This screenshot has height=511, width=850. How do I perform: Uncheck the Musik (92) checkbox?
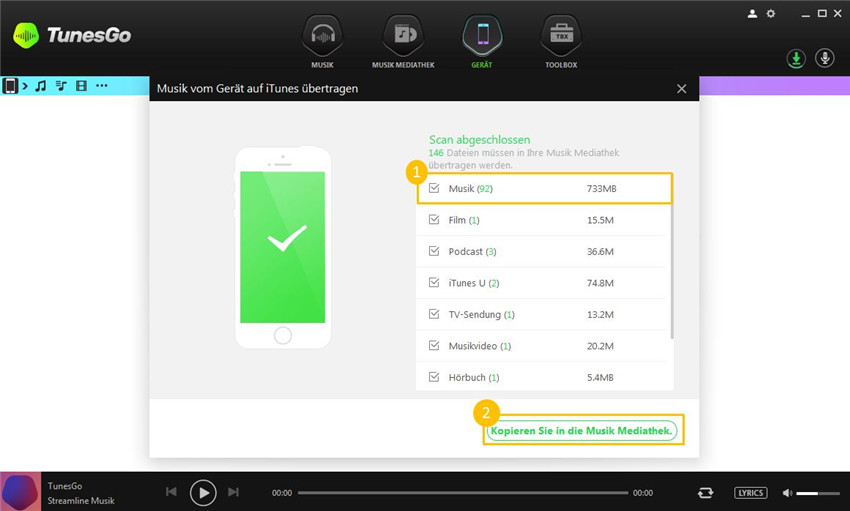tap(434, 188)
